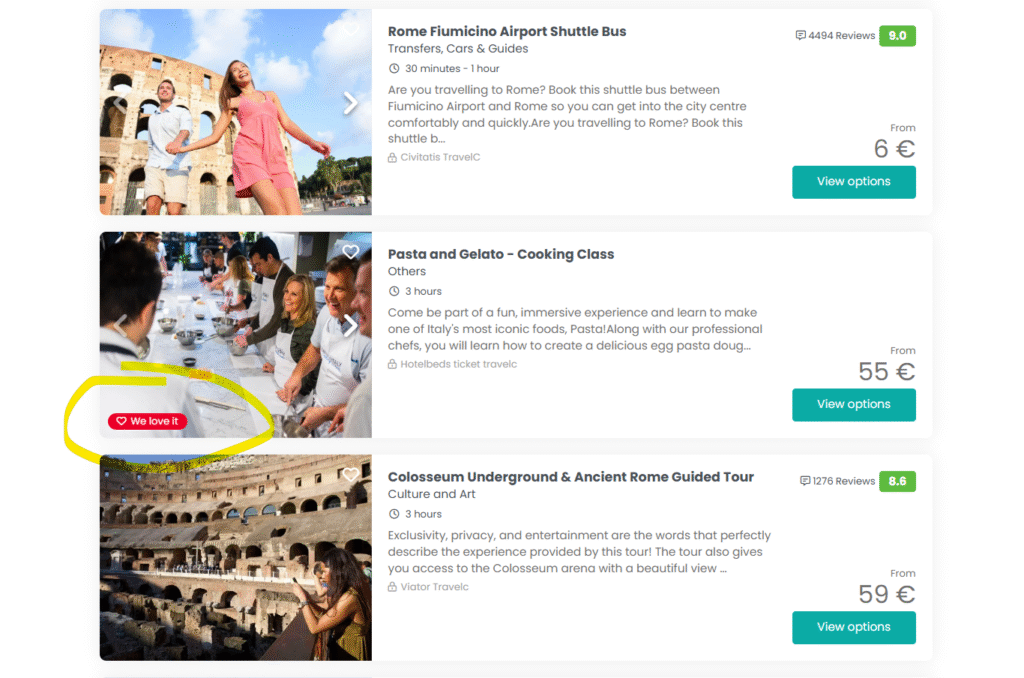Open the Pasta and Gelato - Cooking Class title

[501, 254]
